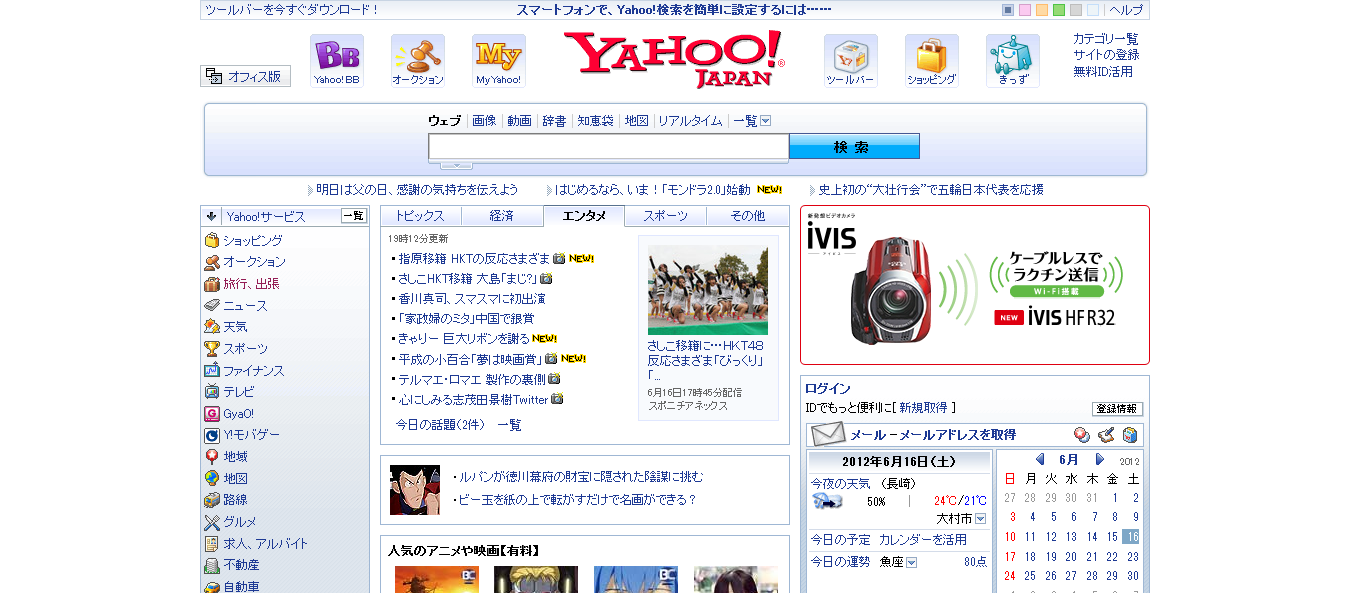
Task: Open headline 香川真司、スマスマに初出演
Action: (x=472, y=299)
